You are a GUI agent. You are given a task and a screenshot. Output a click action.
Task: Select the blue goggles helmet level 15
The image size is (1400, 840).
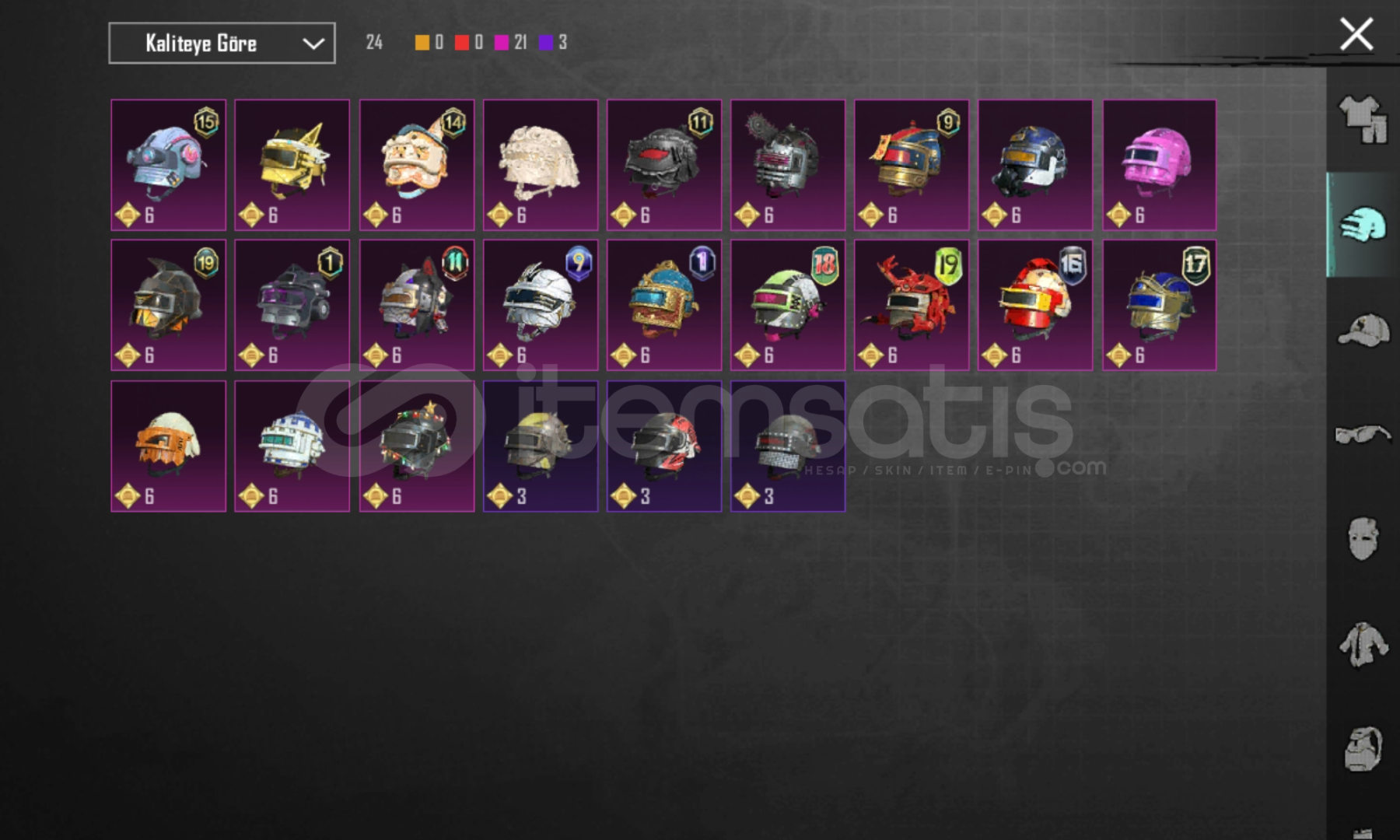[x=169, y=165]
